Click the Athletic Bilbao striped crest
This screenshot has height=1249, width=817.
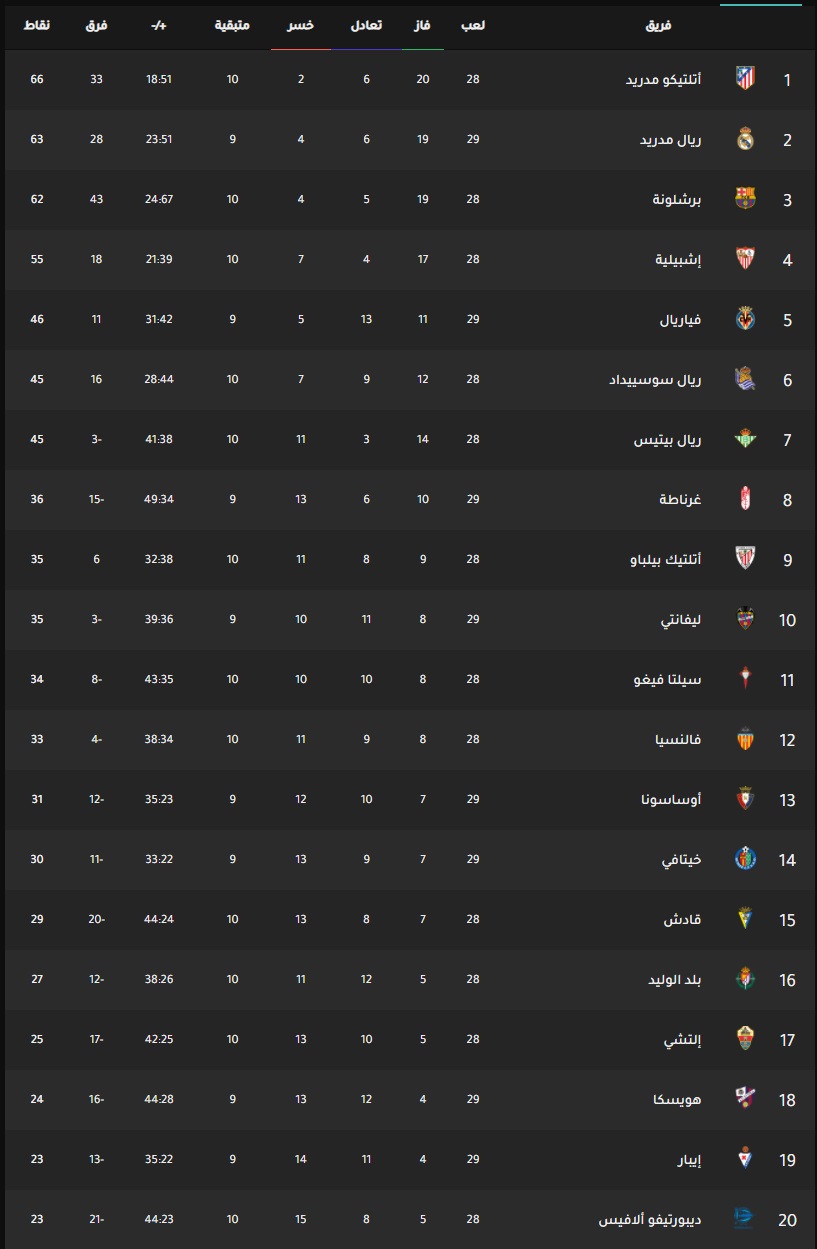coord(745,559)
